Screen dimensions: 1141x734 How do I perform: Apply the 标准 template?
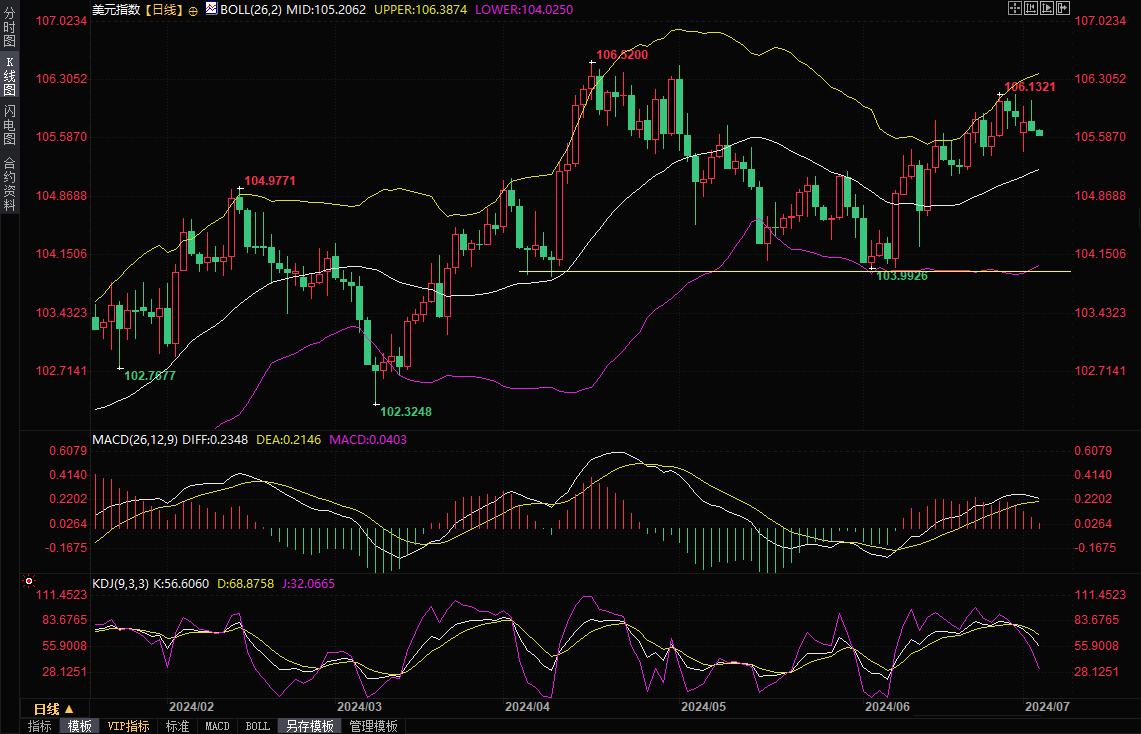coord(177,726)
